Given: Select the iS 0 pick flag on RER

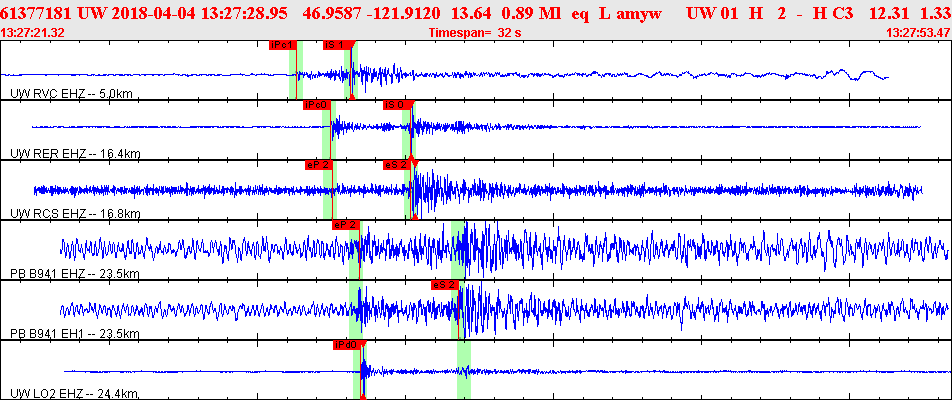Looking at the screenshot, I should 396,105.
